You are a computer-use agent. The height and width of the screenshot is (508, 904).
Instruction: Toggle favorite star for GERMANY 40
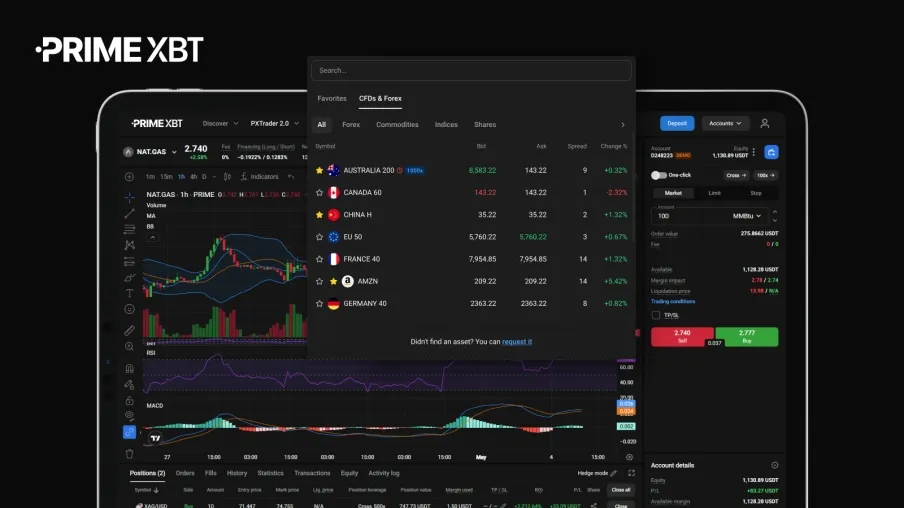click(319, 304)
